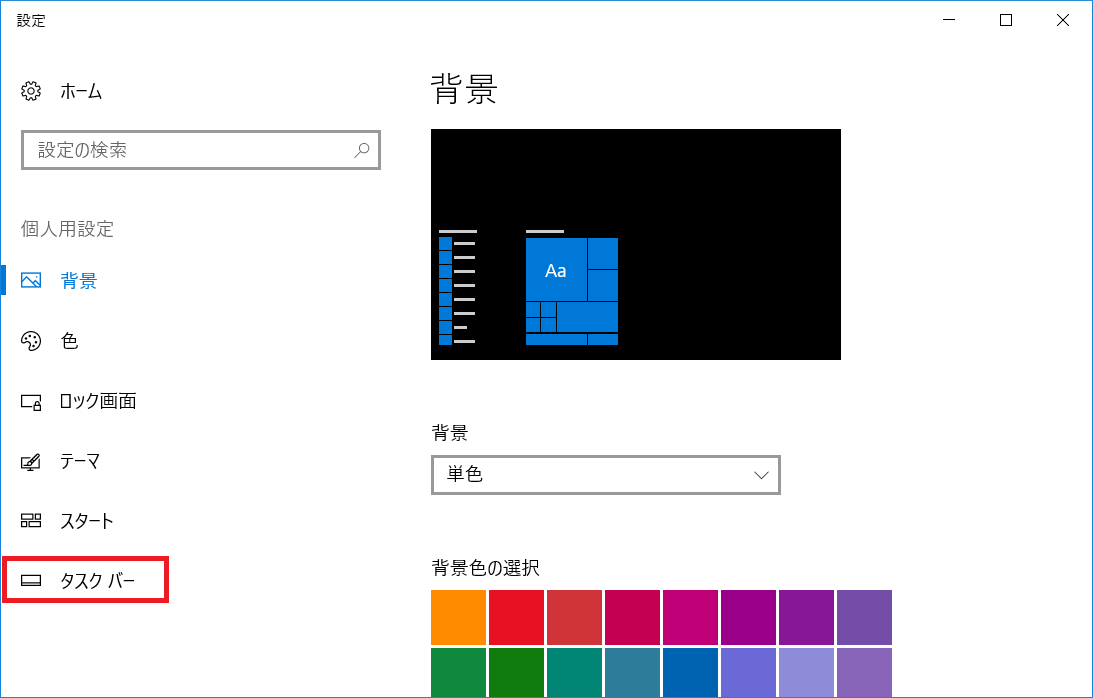
Task: Click the タスク バー taskbar icon
Action: pos(31,581)
